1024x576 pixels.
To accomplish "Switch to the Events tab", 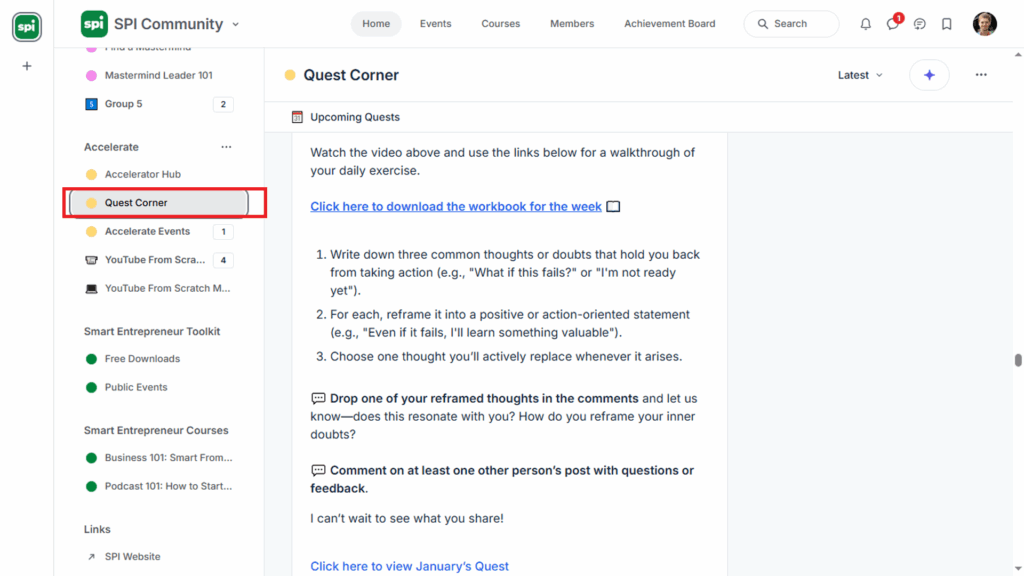I will 435,24.
